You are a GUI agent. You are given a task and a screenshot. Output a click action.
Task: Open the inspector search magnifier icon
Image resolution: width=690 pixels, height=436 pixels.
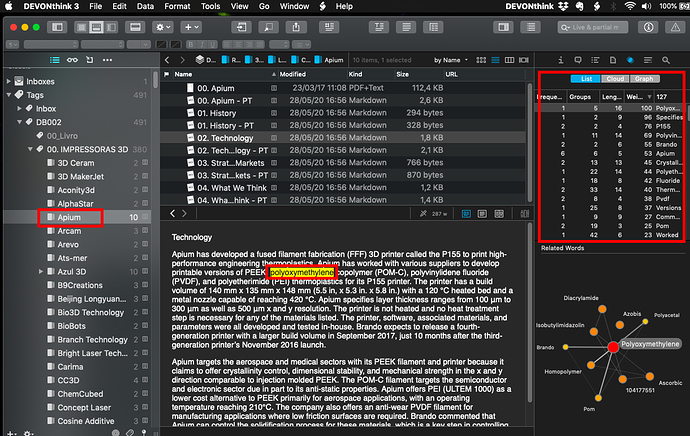point(666,60)
